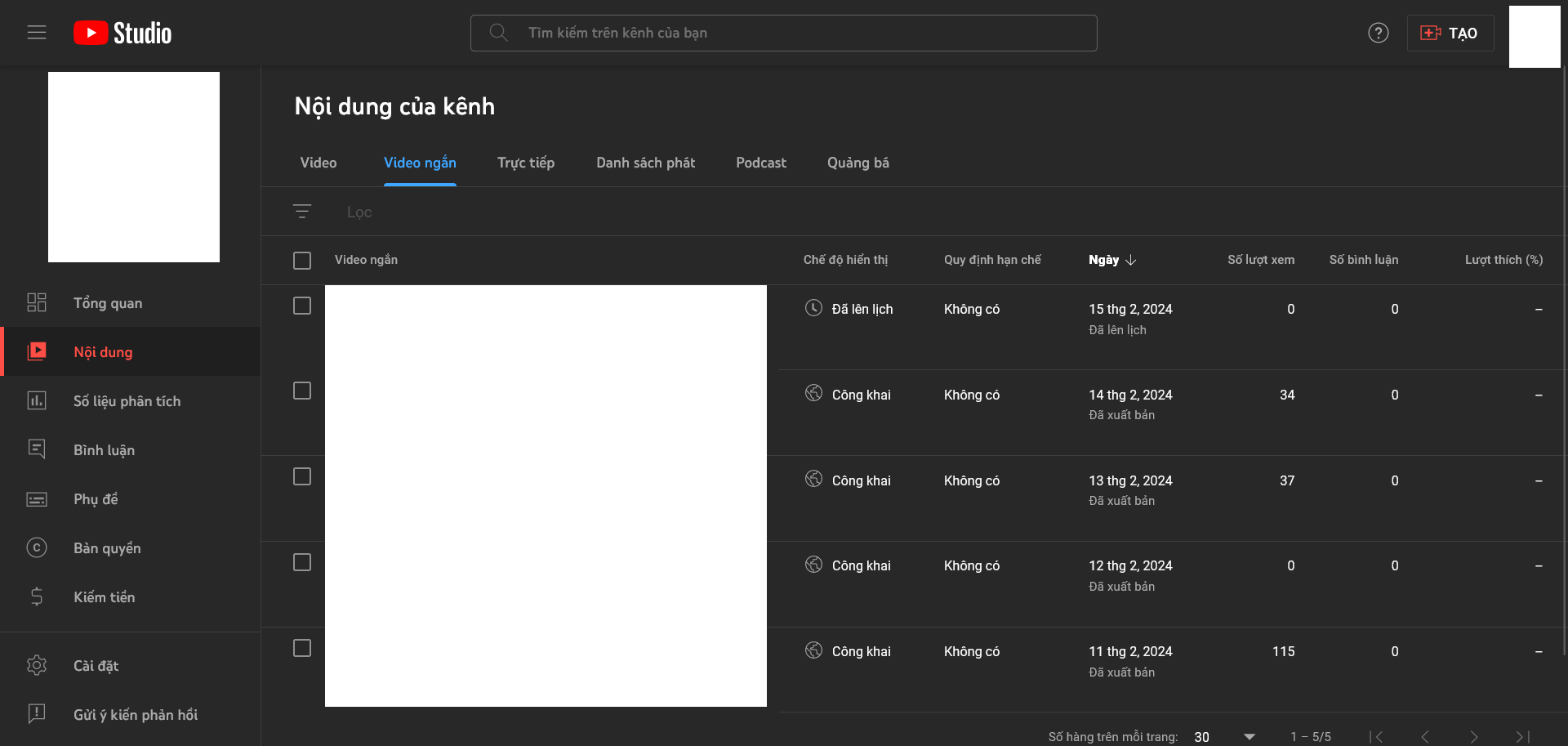The height and width of the screenshot is (746, 1568).
Task: Click the view count 115 cell
Action: pyautogui.click(x=1283, y=651)
